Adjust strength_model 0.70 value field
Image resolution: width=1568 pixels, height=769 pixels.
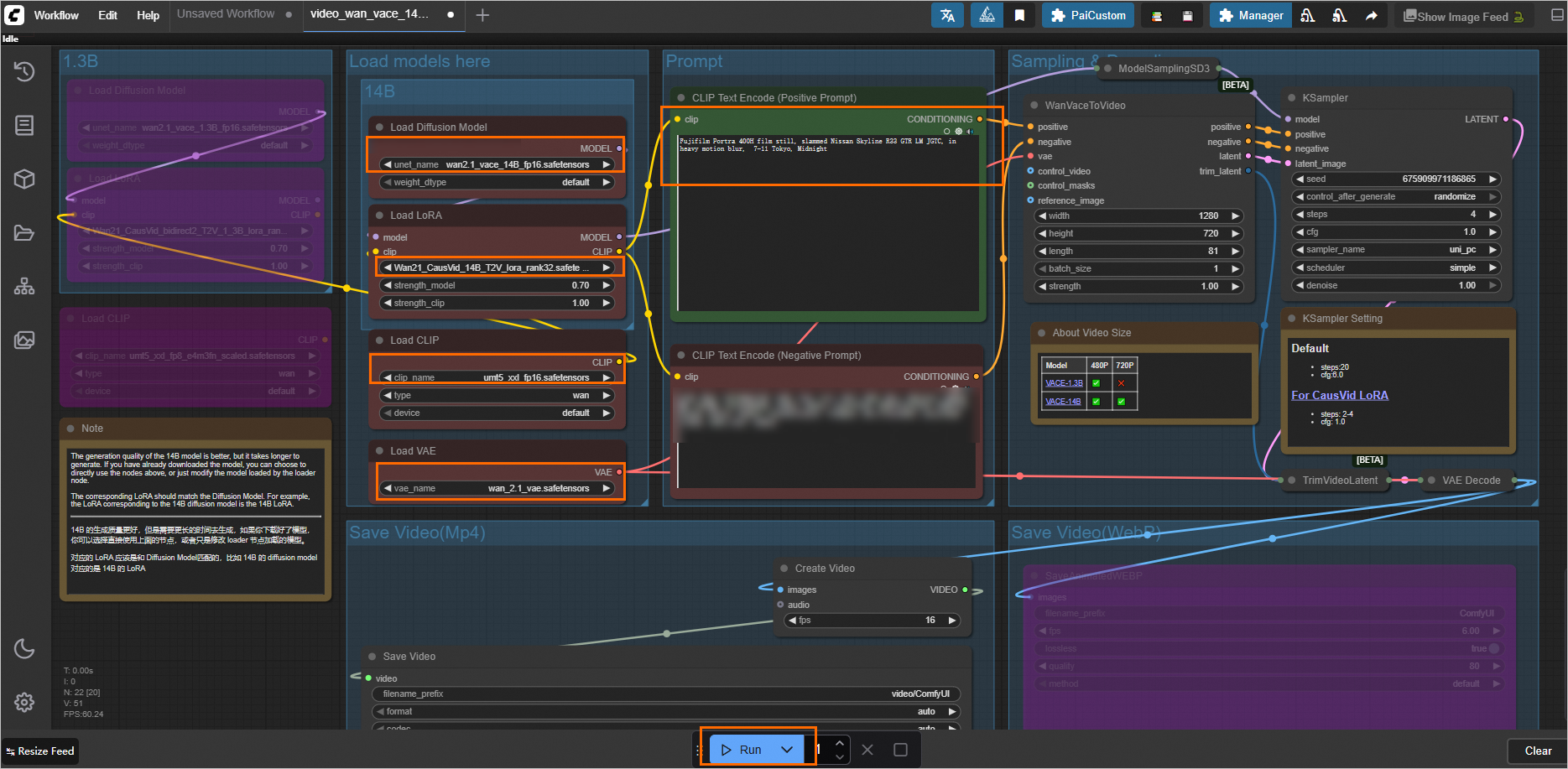(x=497, y=285)
